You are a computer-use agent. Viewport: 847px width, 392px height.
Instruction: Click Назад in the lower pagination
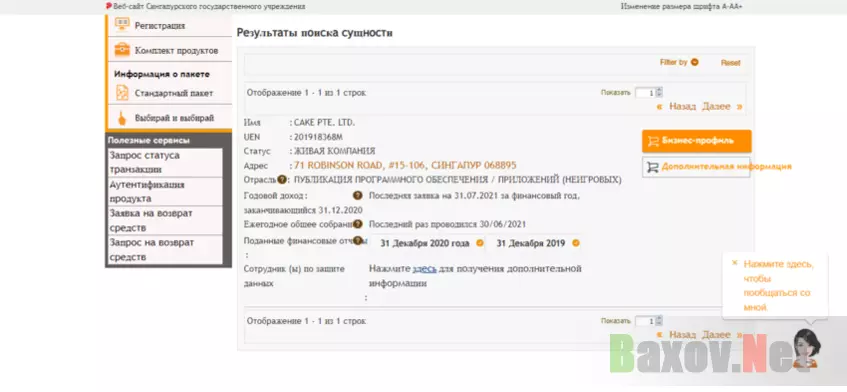[682, 335]
